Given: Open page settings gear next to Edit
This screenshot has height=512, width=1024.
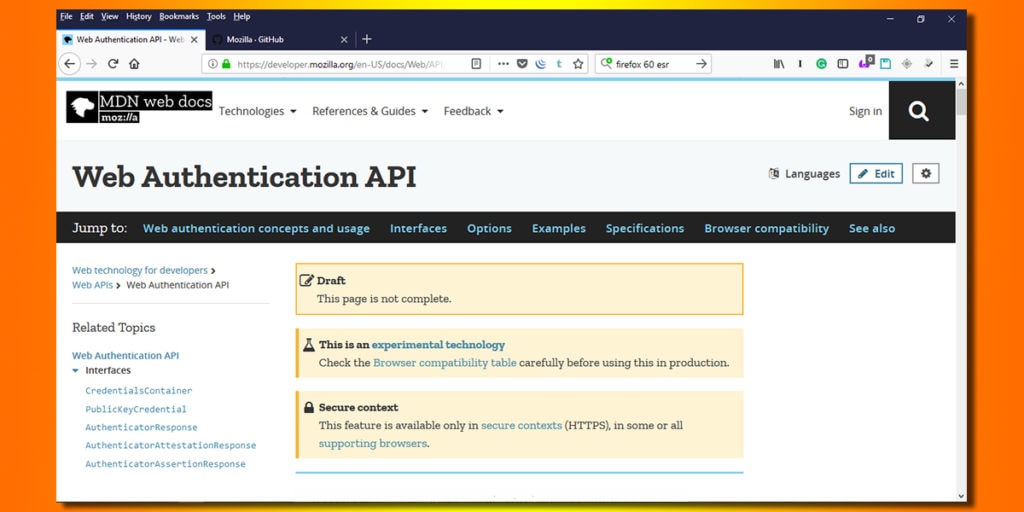Looking at the screenshot, I should click(x=925, y=173).
